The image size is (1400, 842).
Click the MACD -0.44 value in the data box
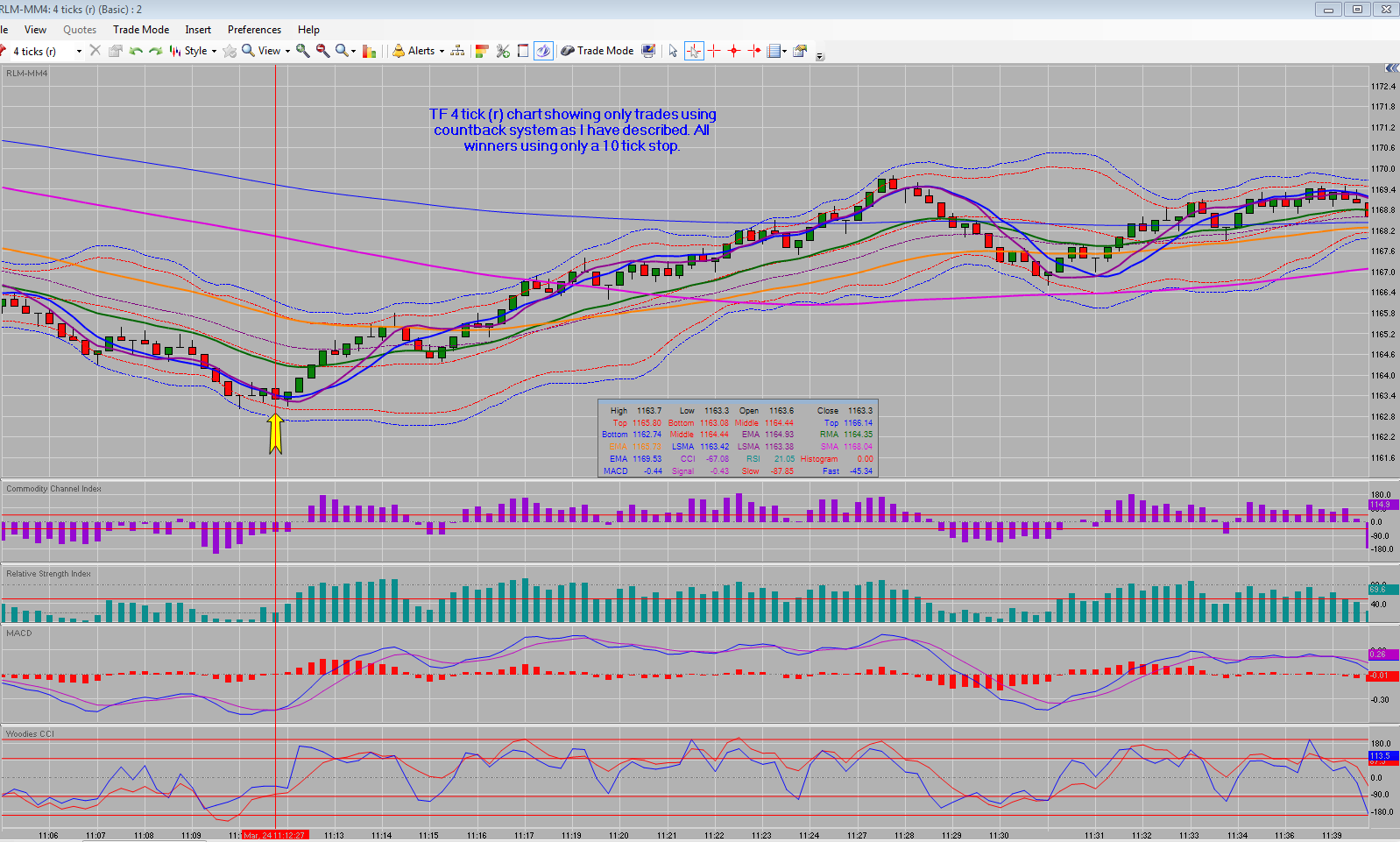click(653, 471)
